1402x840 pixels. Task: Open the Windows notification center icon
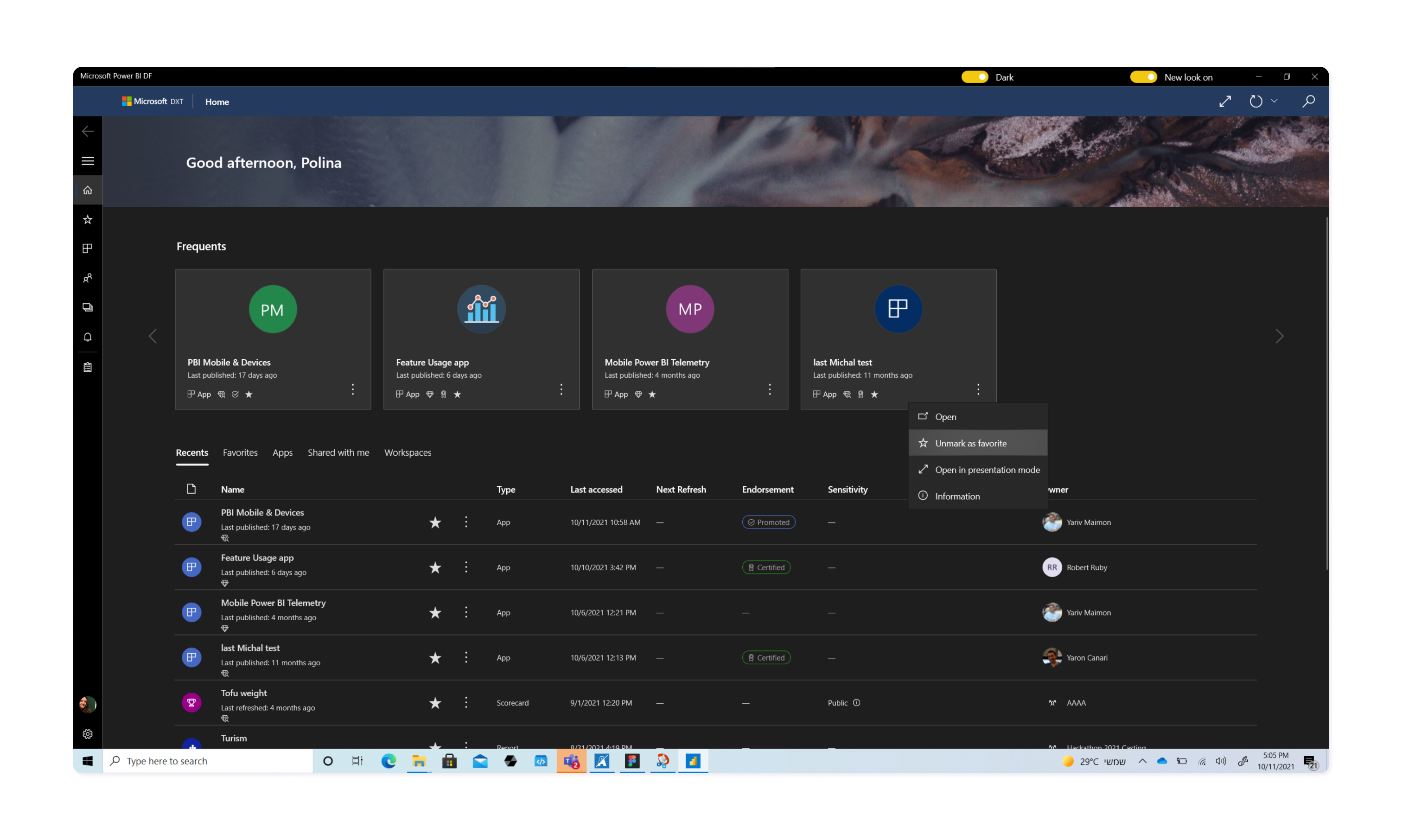[1310, 762]
